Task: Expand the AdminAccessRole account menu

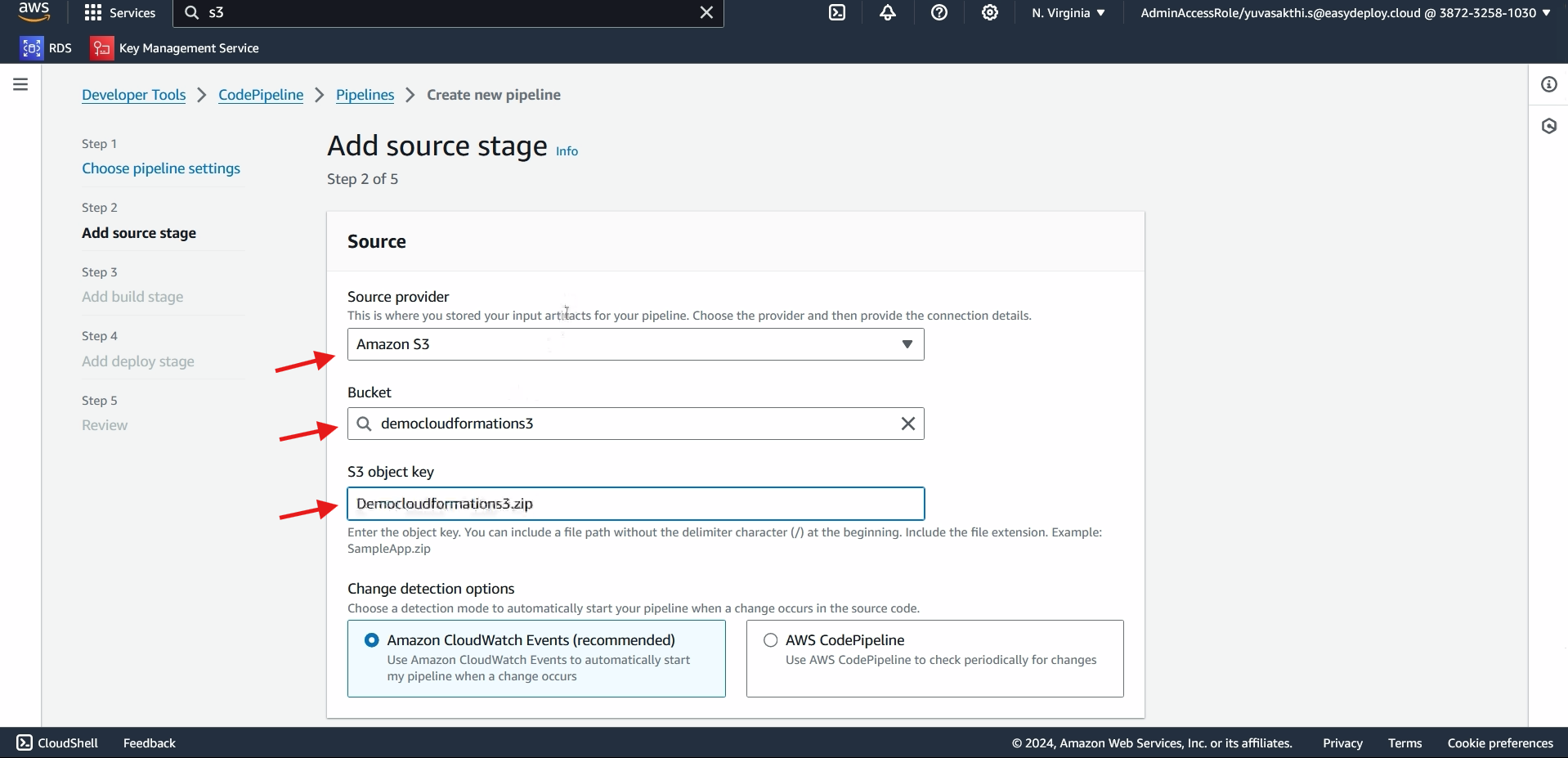Action: click(x=1346, y=13)
